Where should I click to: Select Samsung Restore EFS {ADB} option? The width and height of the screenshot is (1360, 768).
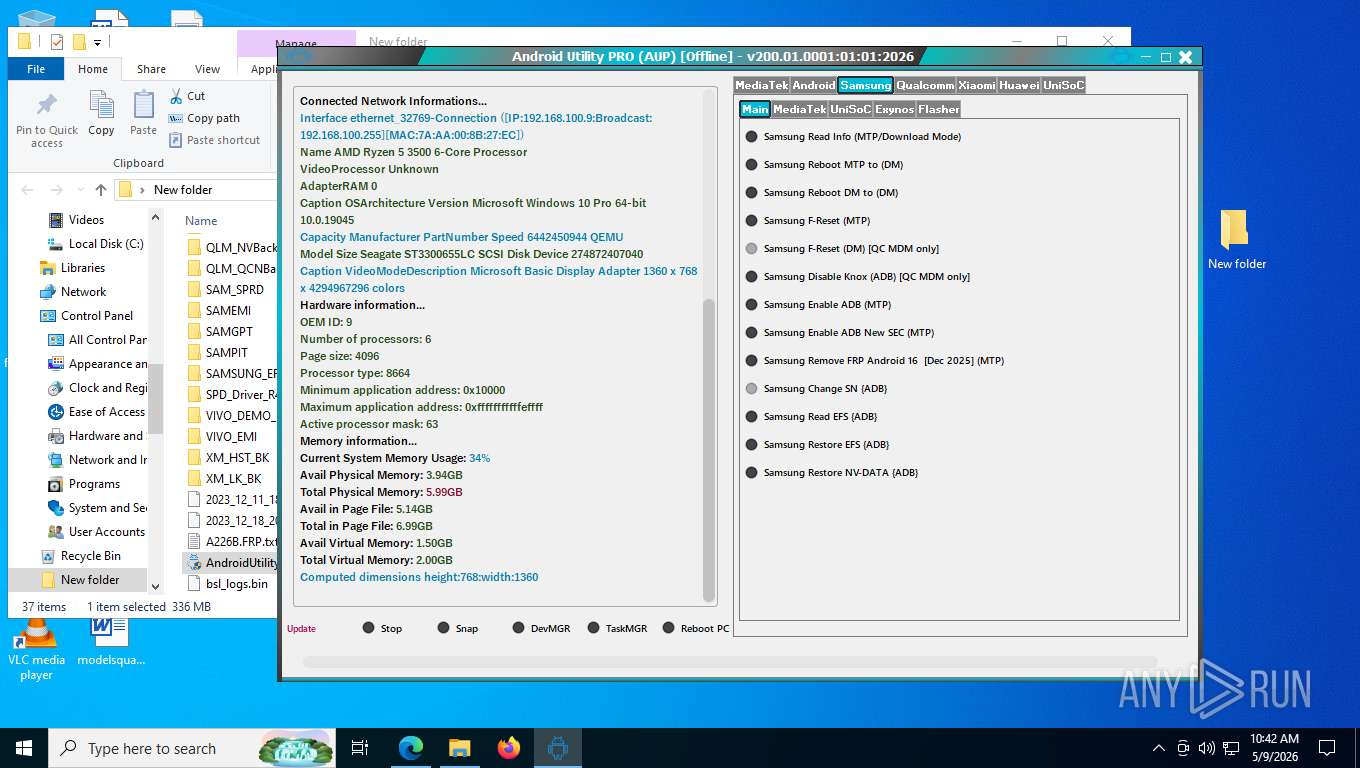click(751, 444)
